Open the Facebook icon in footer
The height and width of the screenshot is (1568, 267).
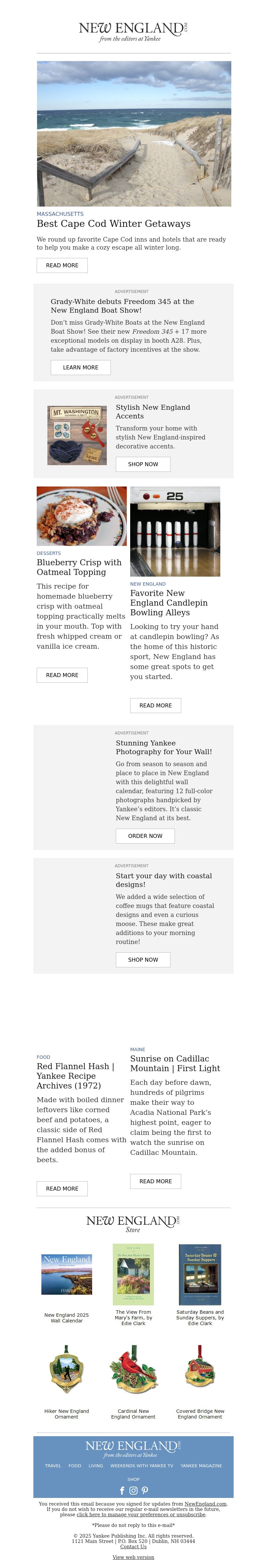click(x=122, y=1490)
